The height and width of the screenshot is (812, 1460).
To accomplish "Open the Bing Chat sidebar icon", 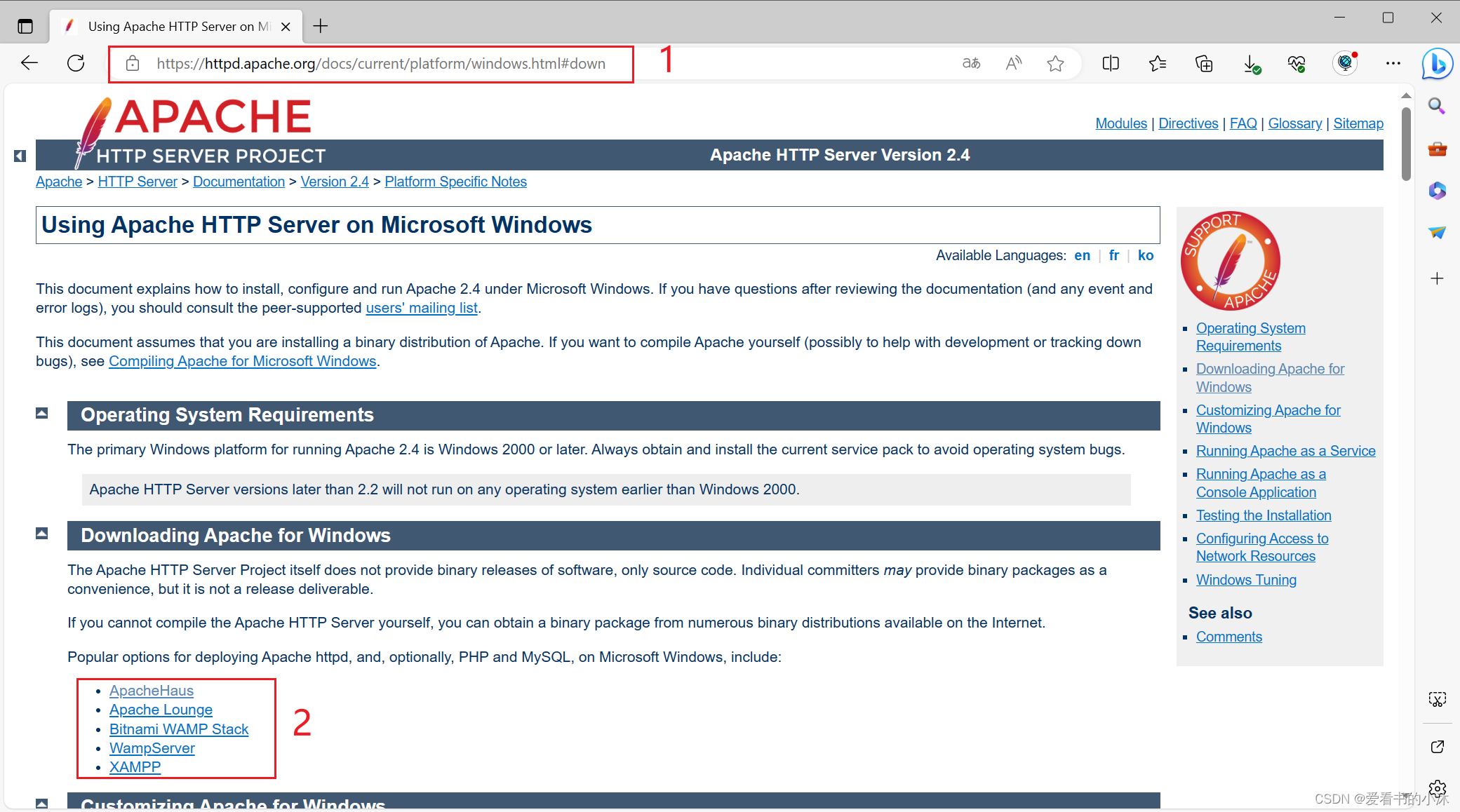I will 1438,64.
